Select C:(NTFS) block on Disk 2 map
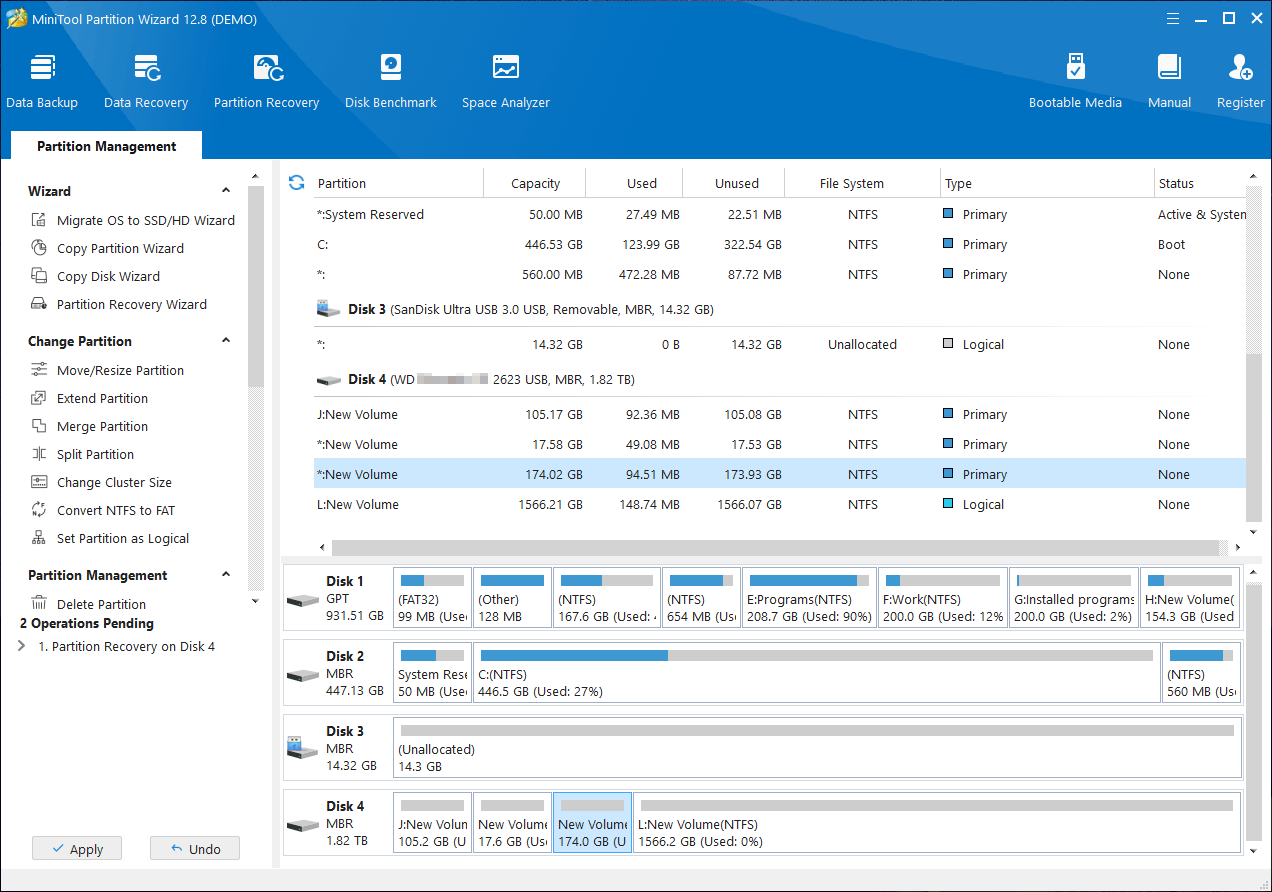1272x892 pixels. [816, 673]
